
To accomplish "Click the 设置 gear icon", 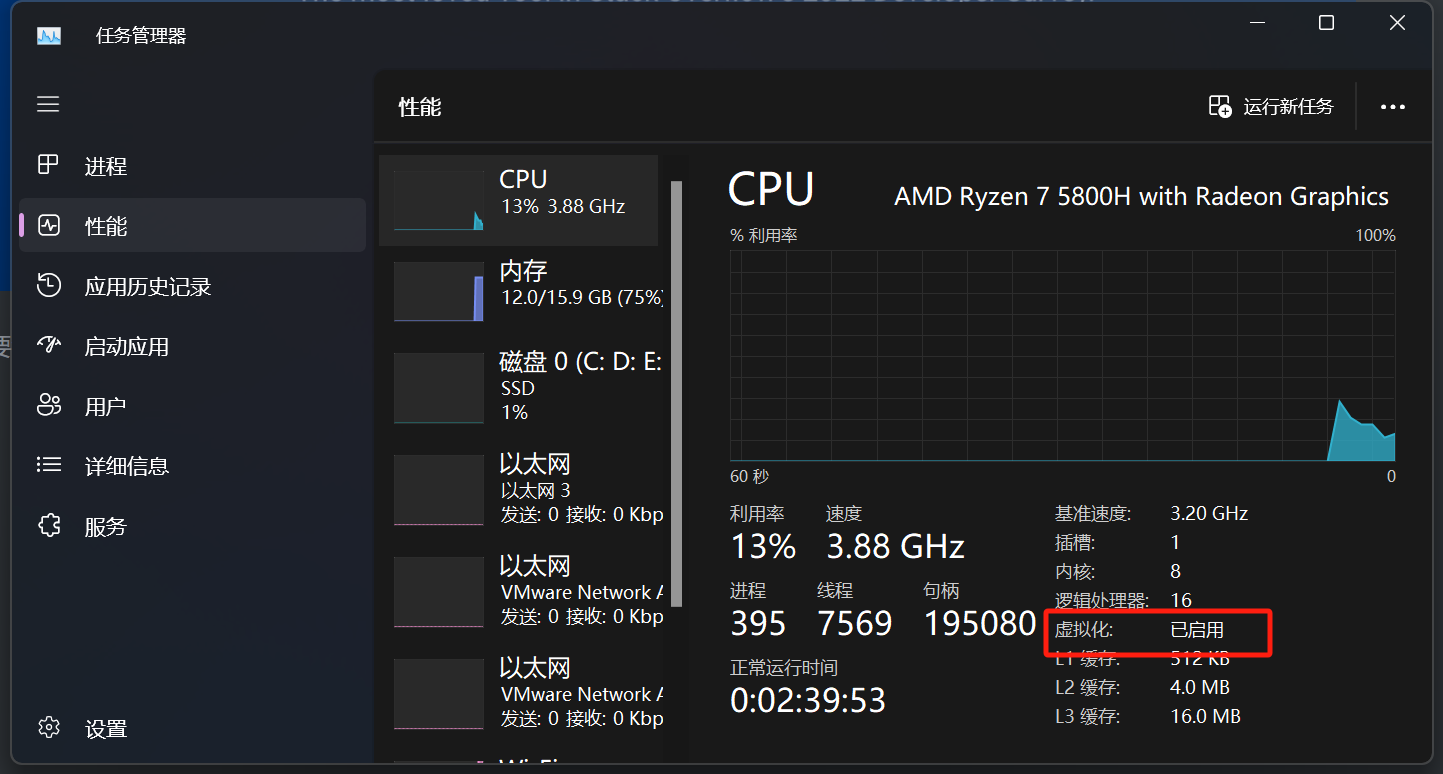I will tap(48, 728).
